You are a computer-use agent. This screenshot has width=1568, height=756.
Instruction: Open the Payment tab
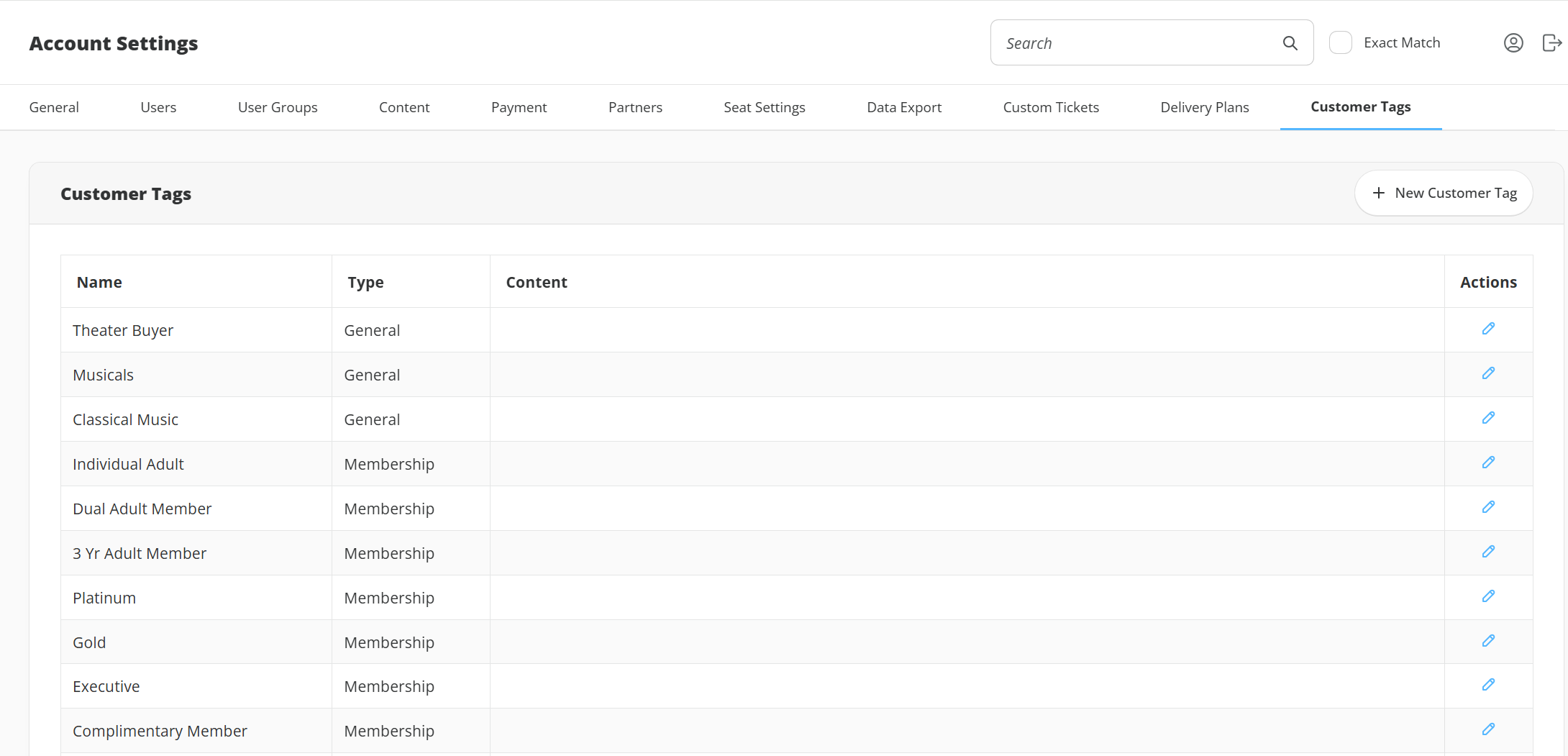519,107
